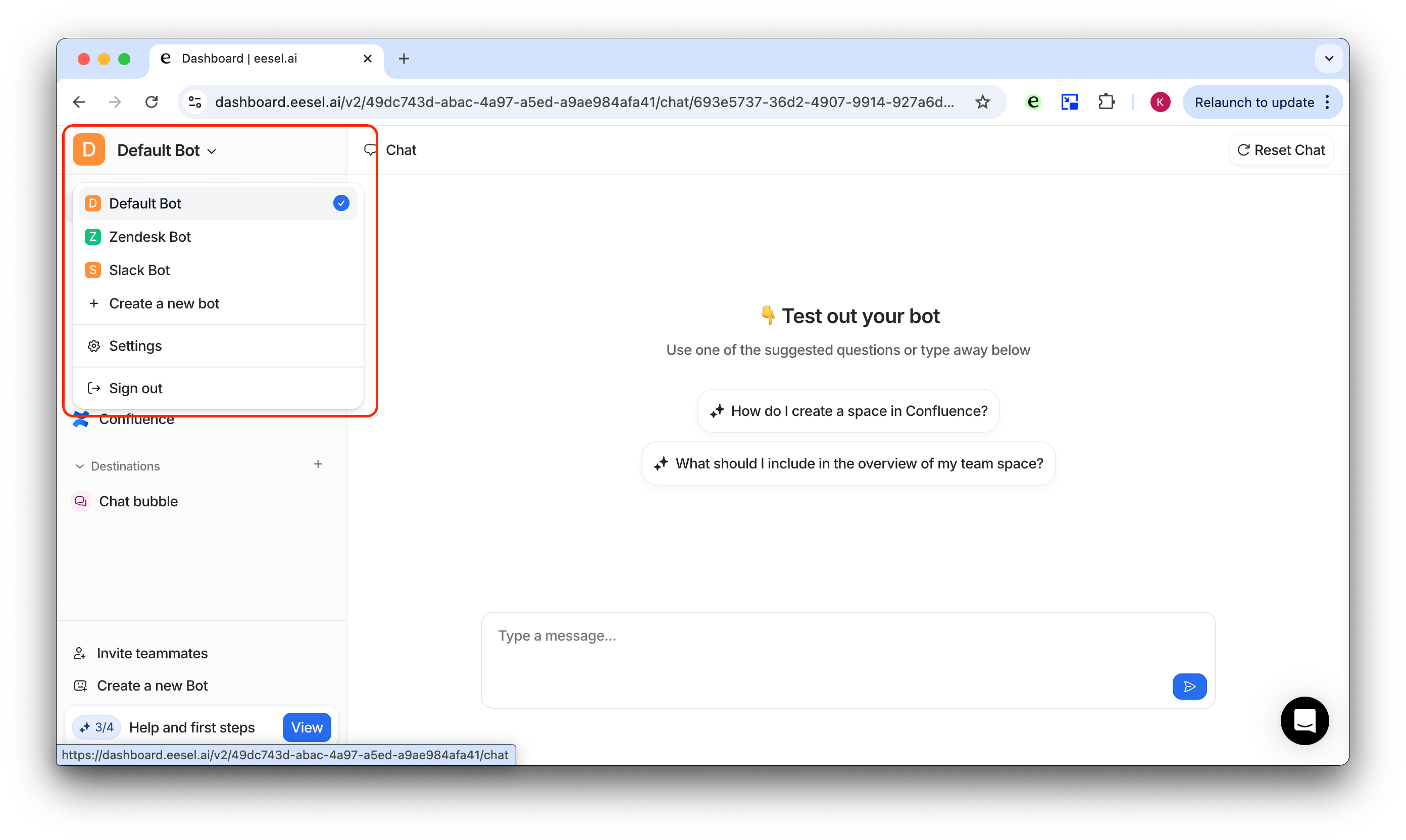This screenshot has height=840, width=1406.
Task: Open the support chat widget bubble
Action: [x=1304, y=720]
